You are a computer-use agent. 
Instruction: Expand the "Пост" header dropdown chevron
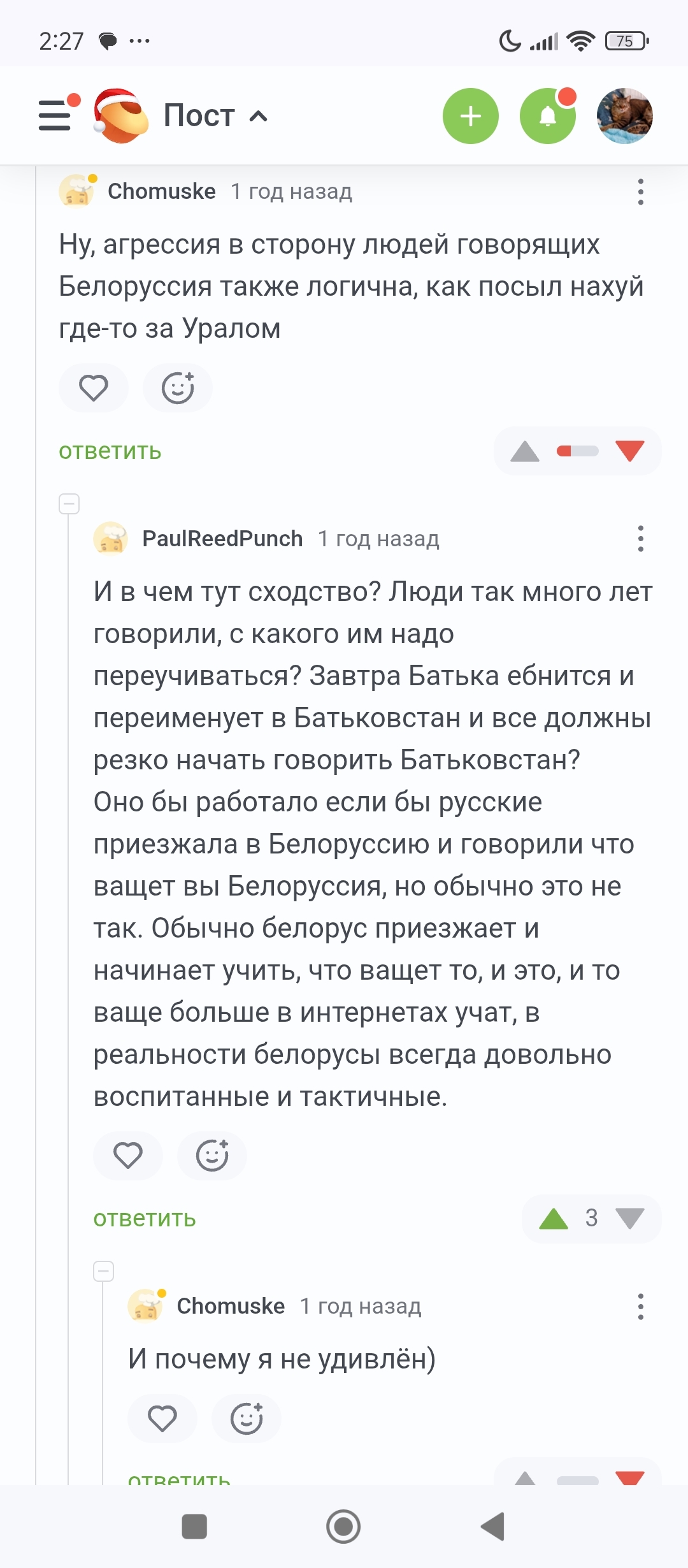tap(258, 117)
